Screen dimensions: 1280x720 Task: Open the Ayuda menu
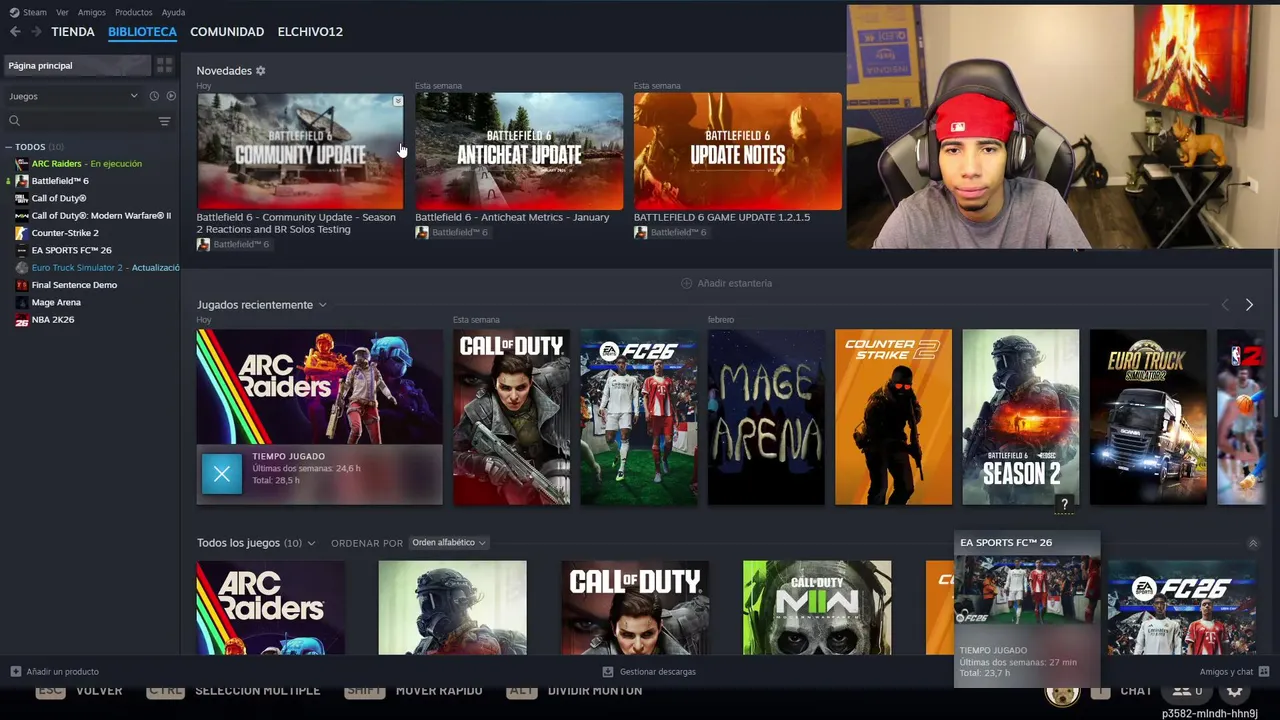173,12
